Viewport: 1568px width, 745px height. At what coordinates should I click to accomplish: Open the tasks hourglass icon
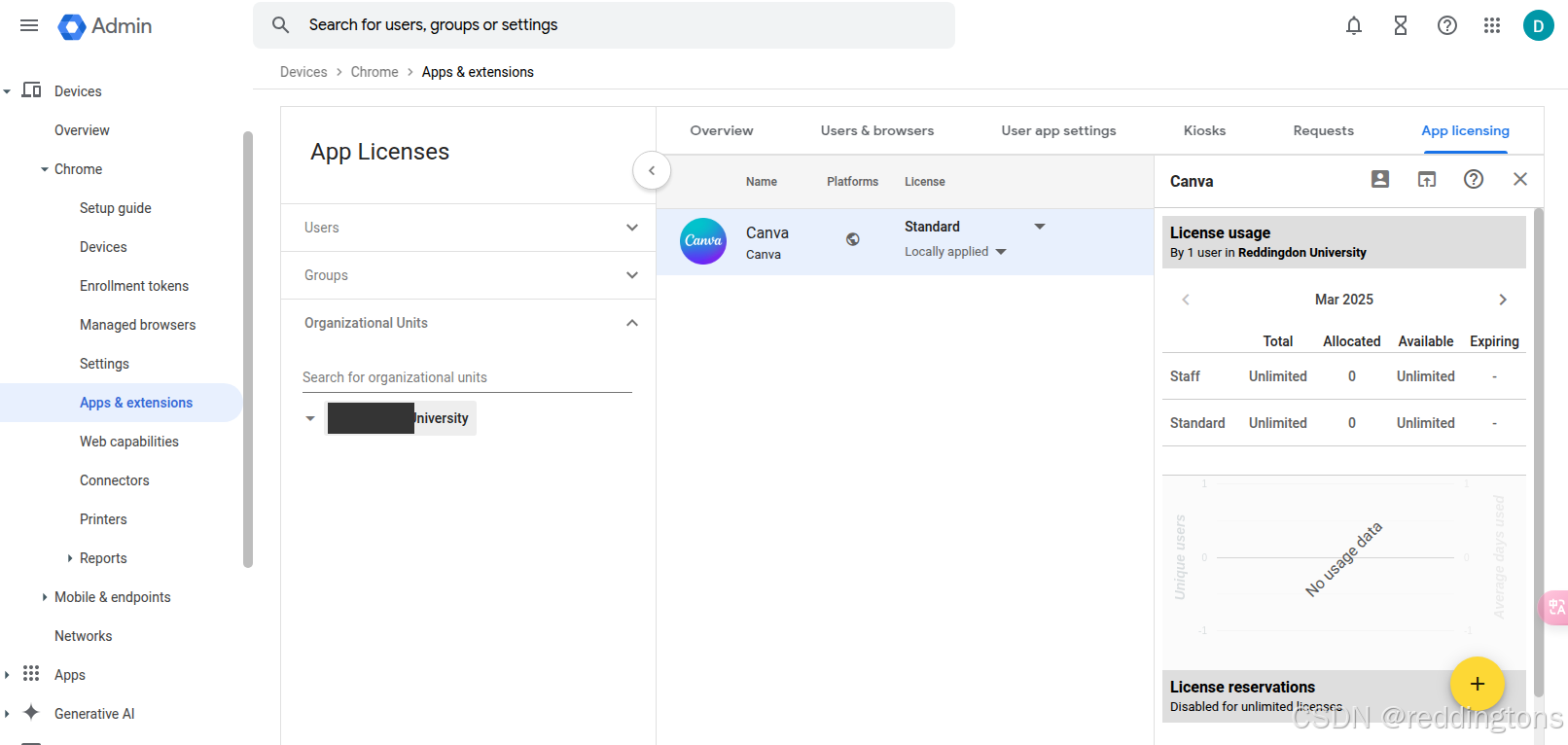click(x=1400, y=25)
